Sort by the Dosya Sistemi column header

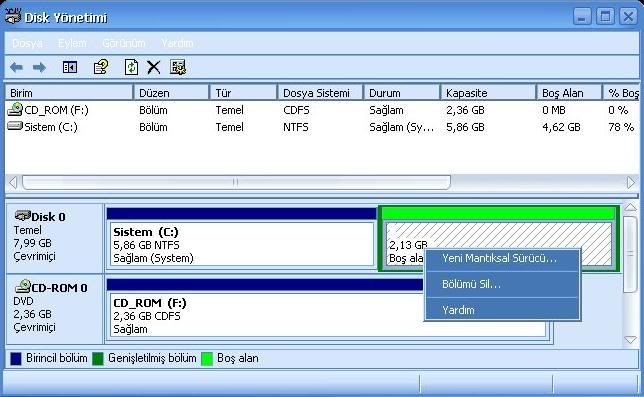point(320,93)
